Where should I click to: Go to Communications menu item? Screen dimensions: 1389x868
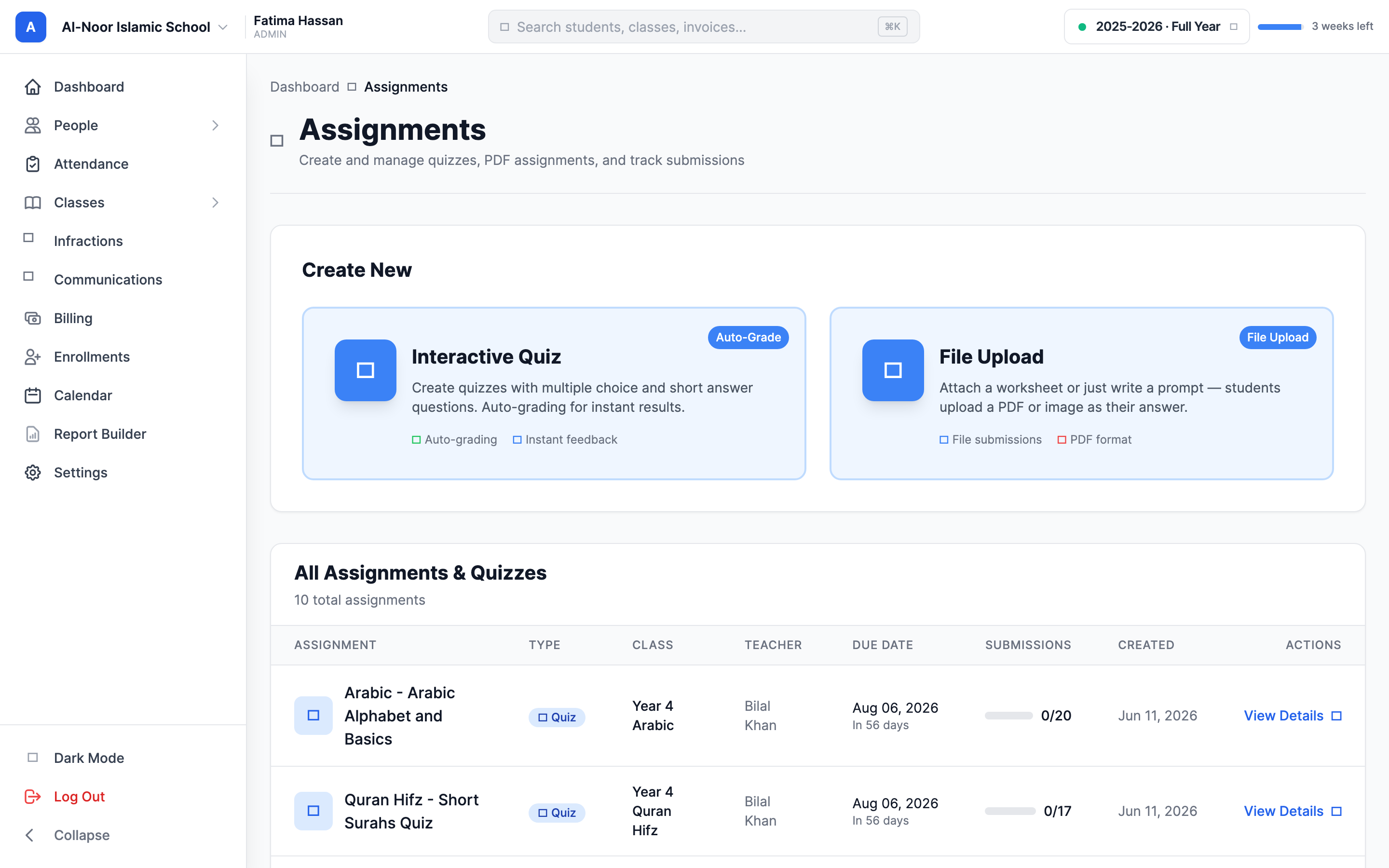pos(123,279)
